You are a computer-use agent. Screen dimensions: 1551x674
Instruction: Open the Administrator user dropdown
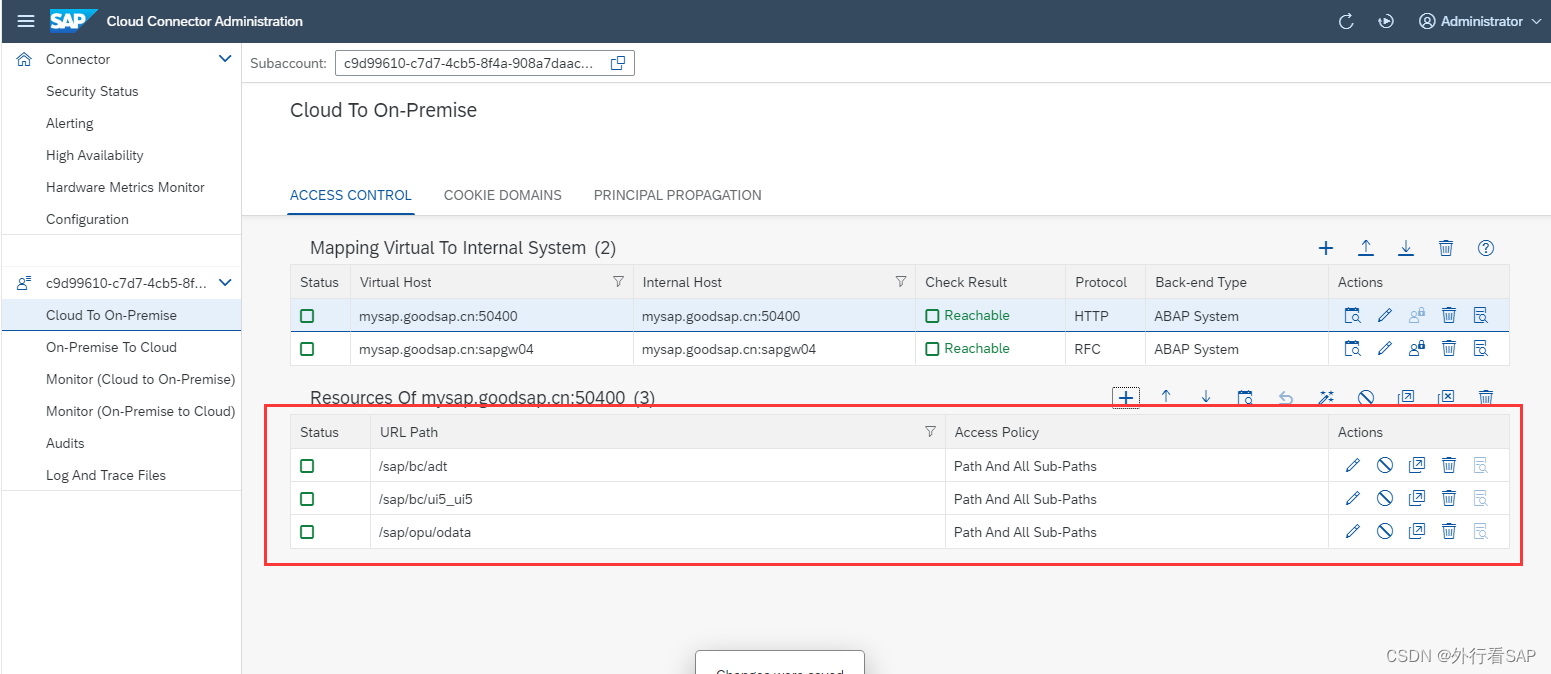[x=1481, y=21]
